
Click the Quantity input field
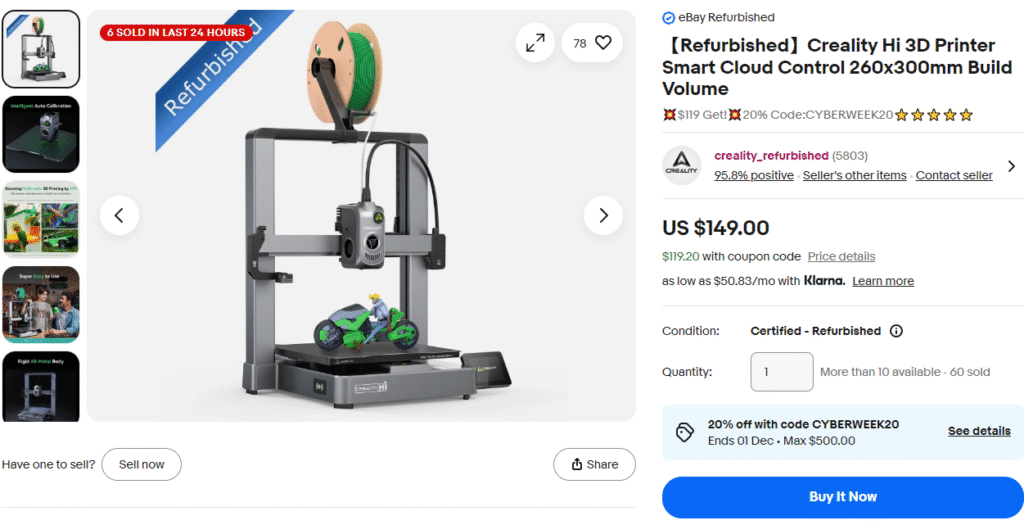coord(782,372)
